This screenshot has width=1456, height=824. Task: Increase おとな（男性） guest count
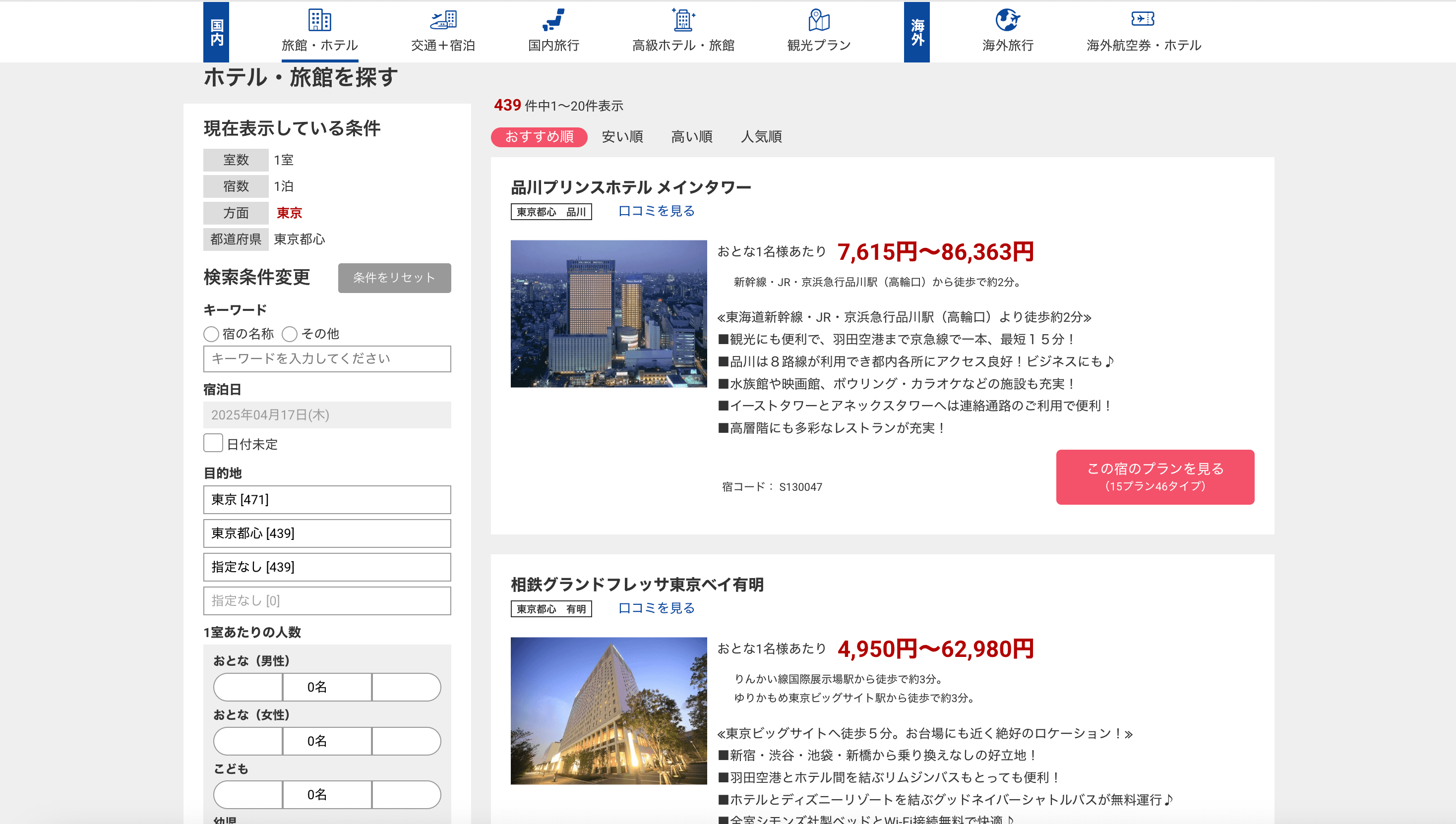pos(406,687)
